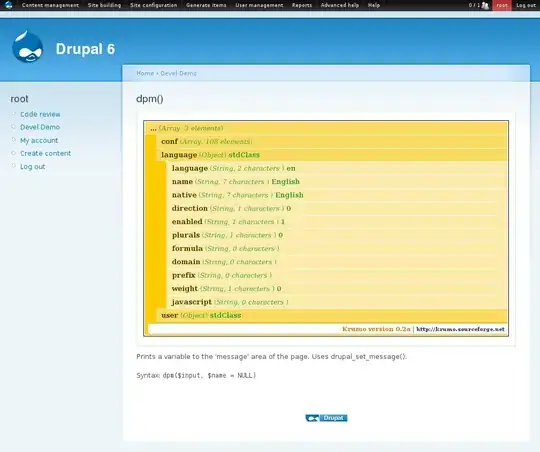Click the Drupal 6 droplet logo
The height and width of the screenshot is (452, 540).
[28, 47]
